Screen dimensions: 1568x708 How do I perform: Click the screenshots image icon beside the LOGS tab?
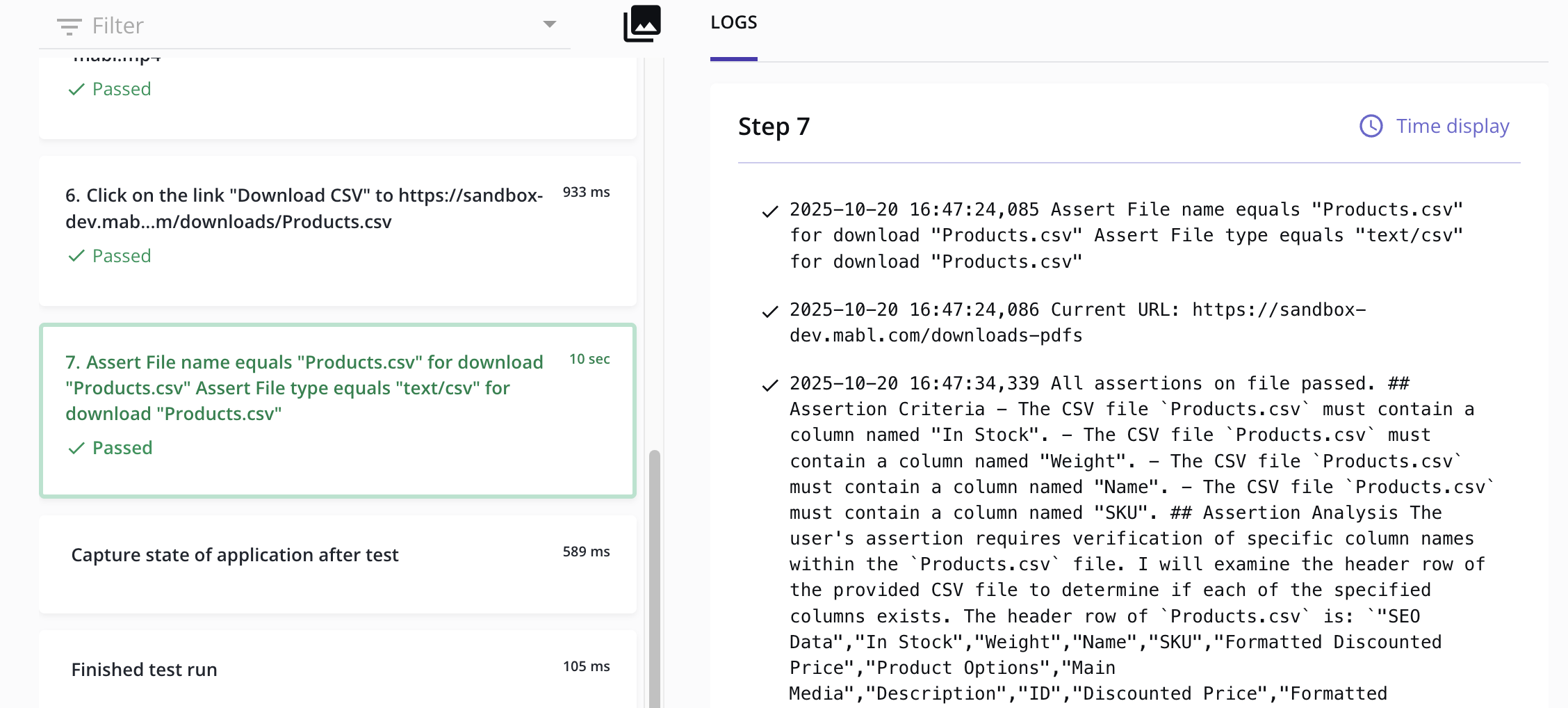[x=641, y=23]
